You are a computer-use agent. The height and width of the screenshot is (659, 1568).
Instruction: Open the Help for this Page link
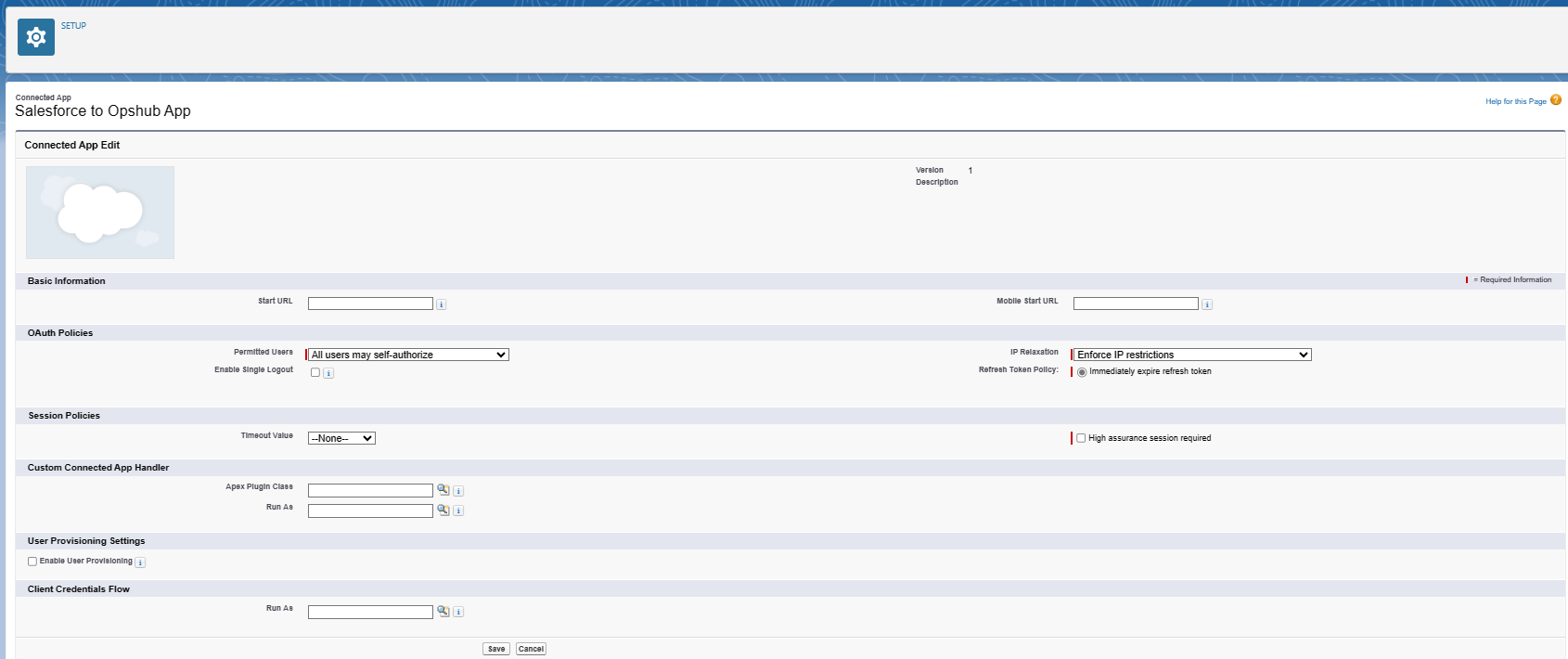point(1515,101)
